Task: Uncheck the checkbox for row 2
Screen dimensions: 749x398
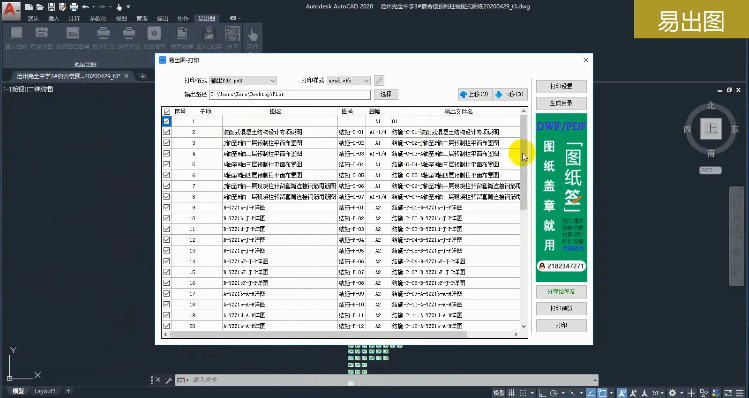Action: [167, 132]
